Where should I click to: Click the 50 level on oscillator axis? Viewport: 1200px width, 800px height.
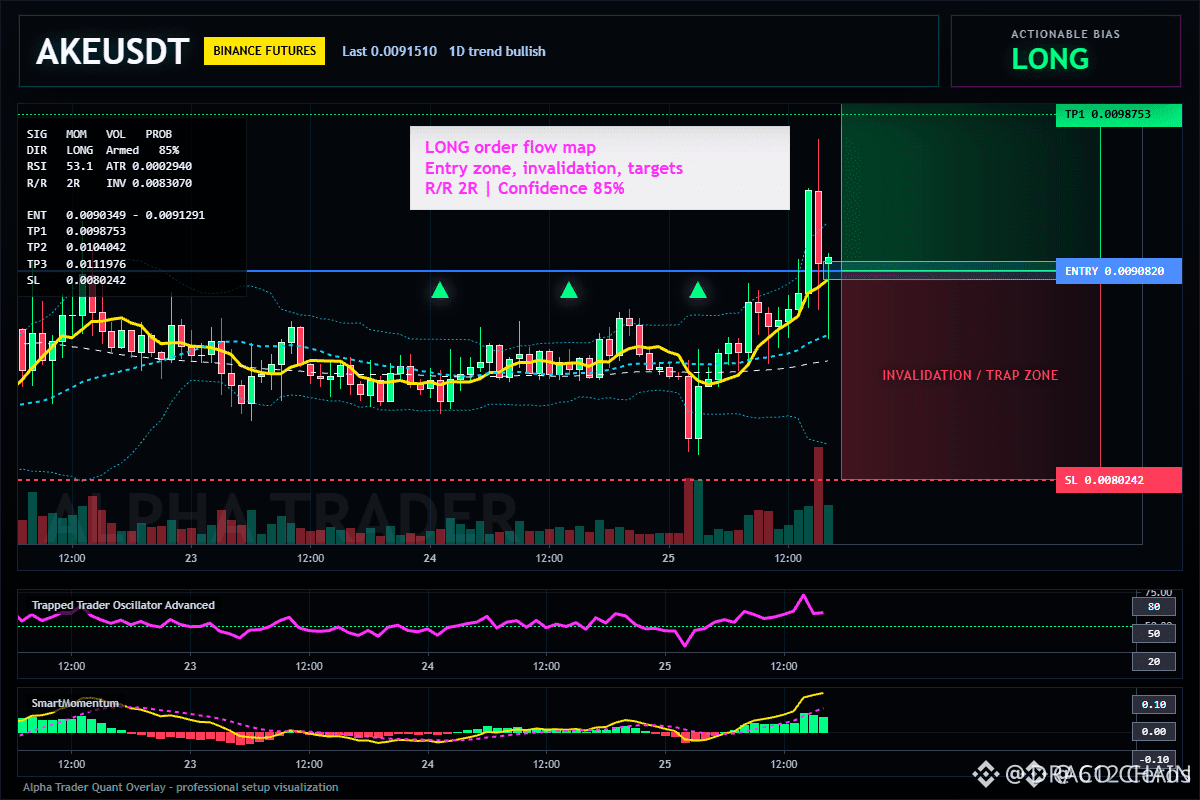[1153, 634]
